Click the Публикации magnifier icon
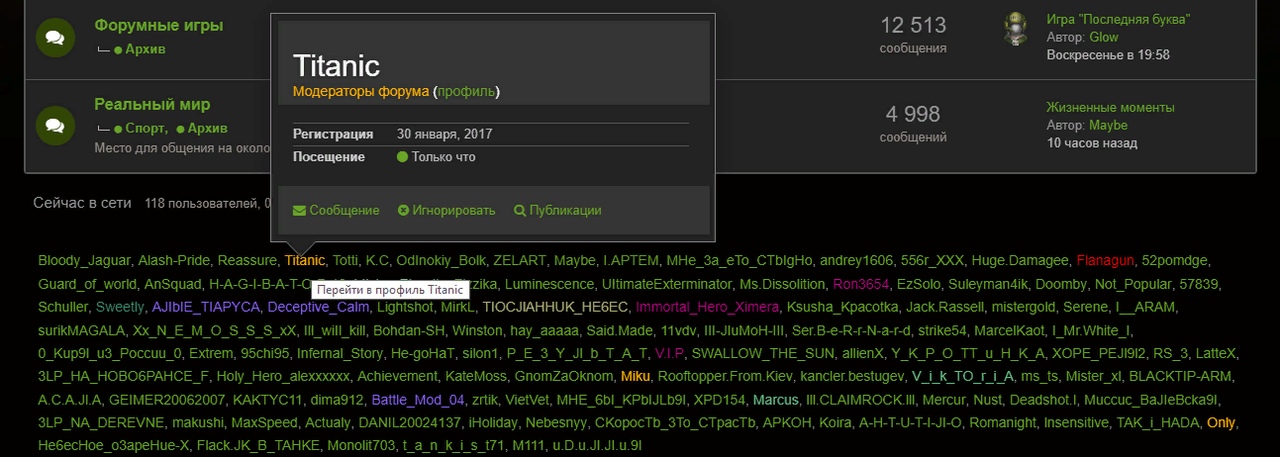Image resolution: width=1280 pixels, height=457 pixels. (519, 211)
